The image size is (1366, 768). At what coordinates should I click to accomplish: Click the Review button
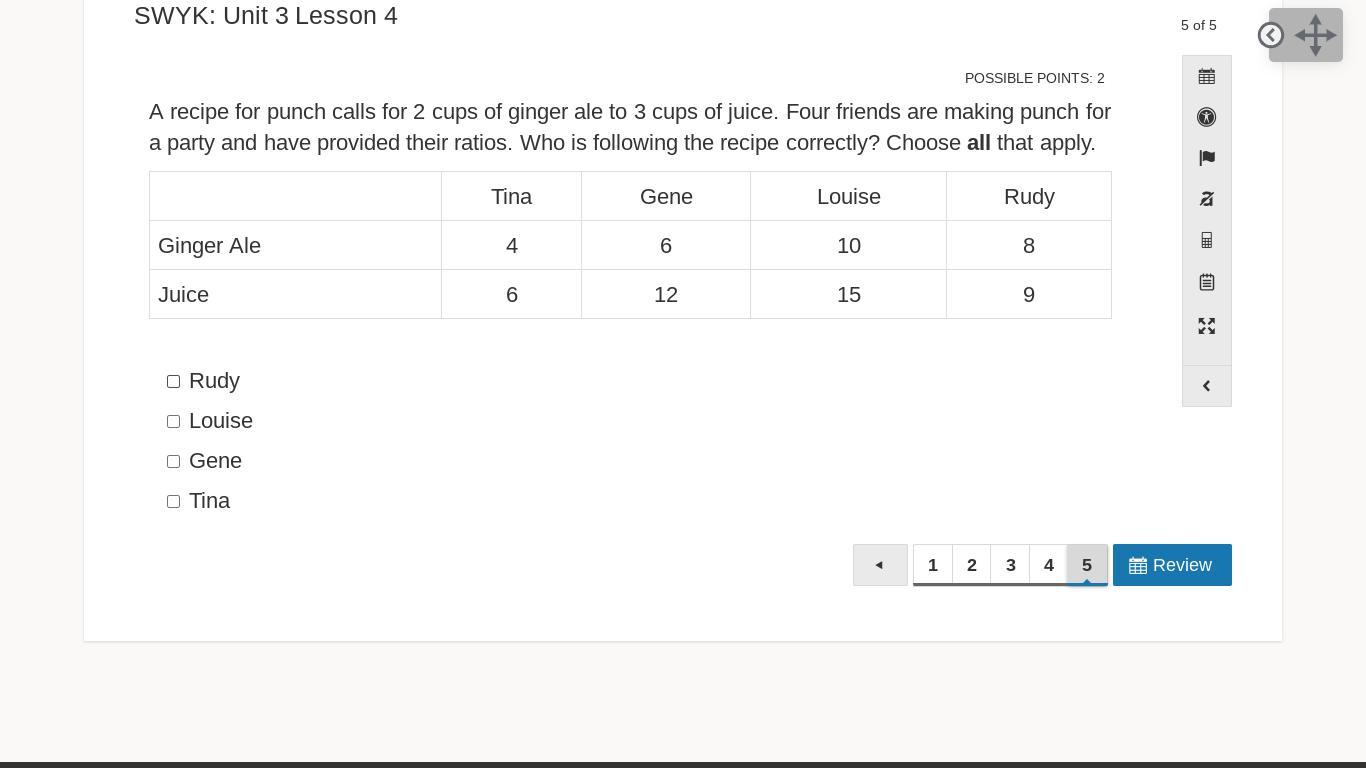tap(1172, 565)
